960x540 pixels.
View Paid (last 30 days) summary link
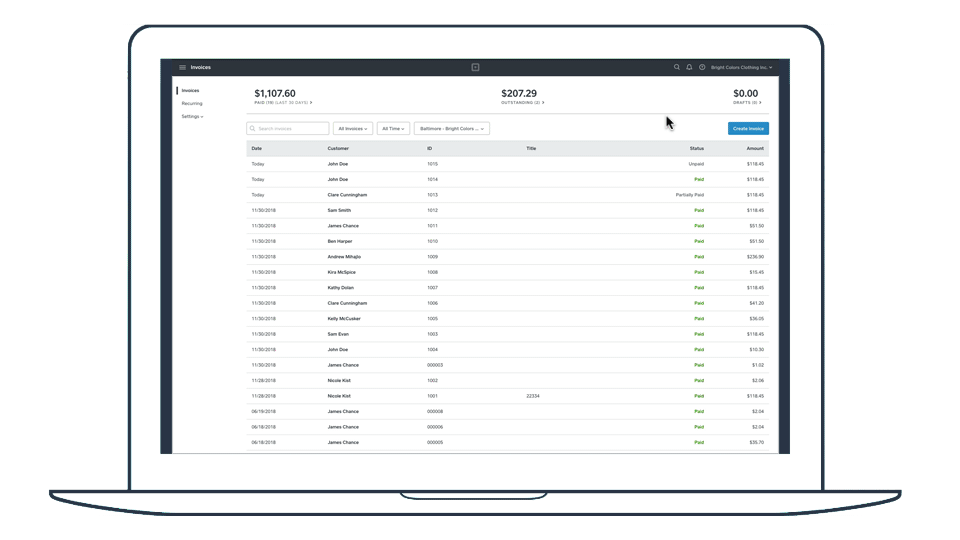point(283,103)
